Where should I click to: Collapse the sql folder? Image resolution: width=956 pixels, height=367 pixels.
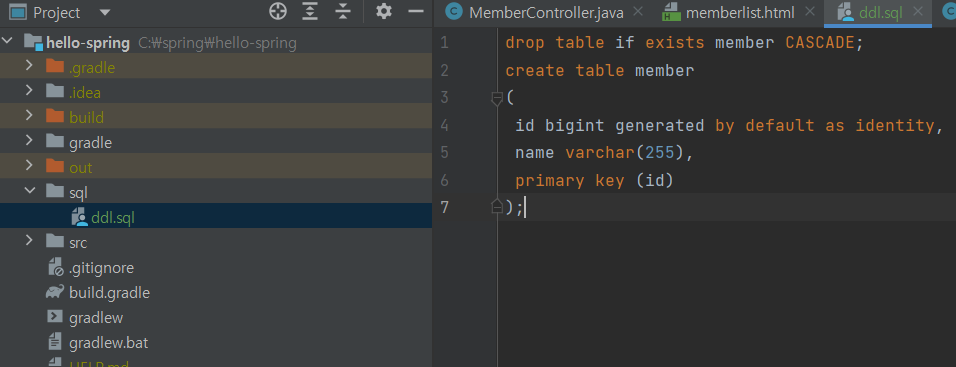[x=29, y=191]
